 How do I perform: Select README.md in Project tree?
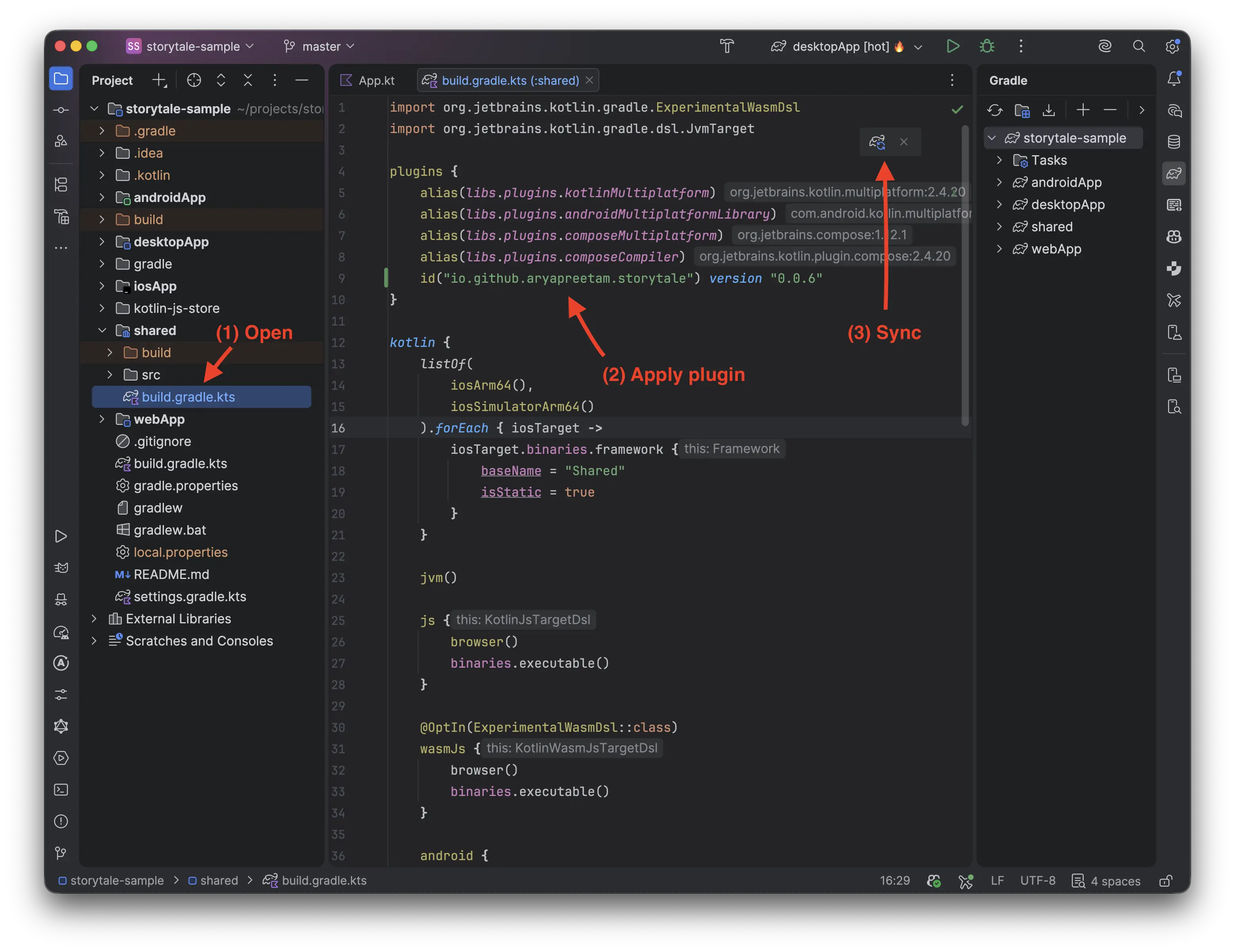pyautogui.click(x=171, y=574)
